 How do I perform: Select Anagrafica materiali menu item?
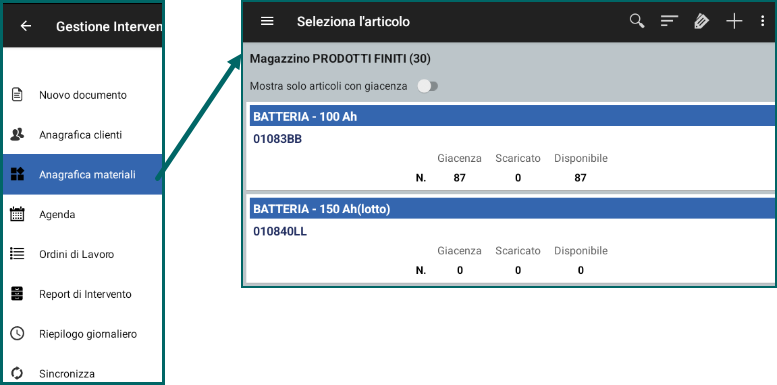tap(83, 174)
